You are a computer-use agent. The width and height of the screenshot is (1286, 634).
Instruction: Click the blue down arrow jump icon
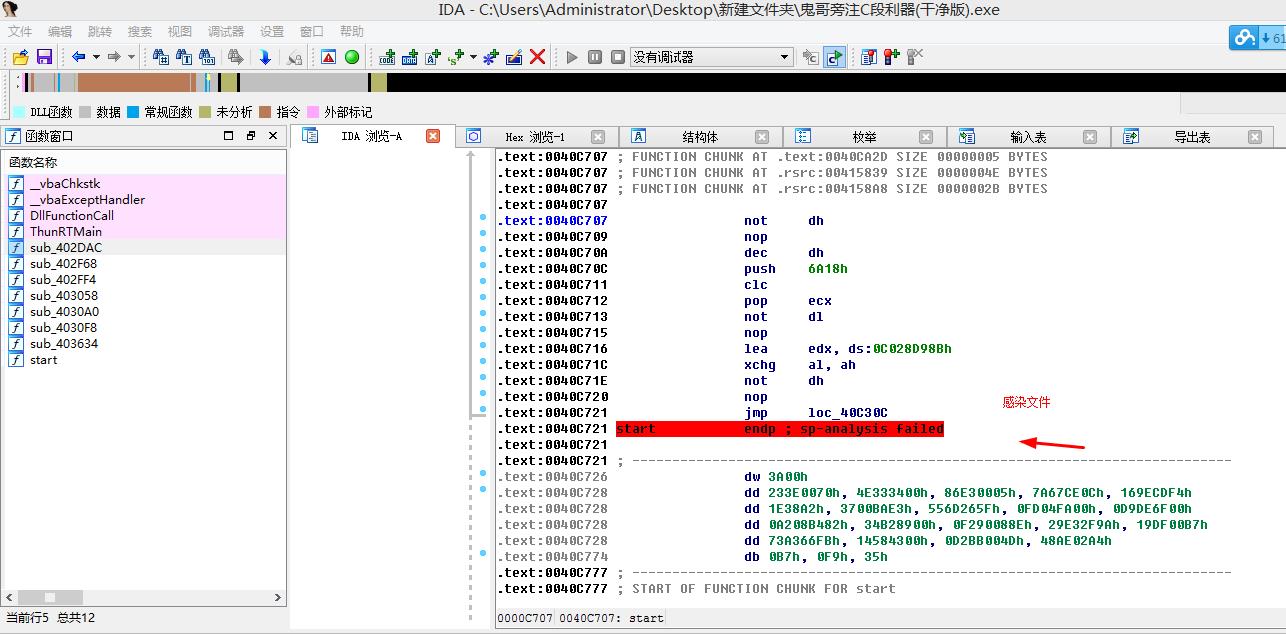click(x=265, y=57)
